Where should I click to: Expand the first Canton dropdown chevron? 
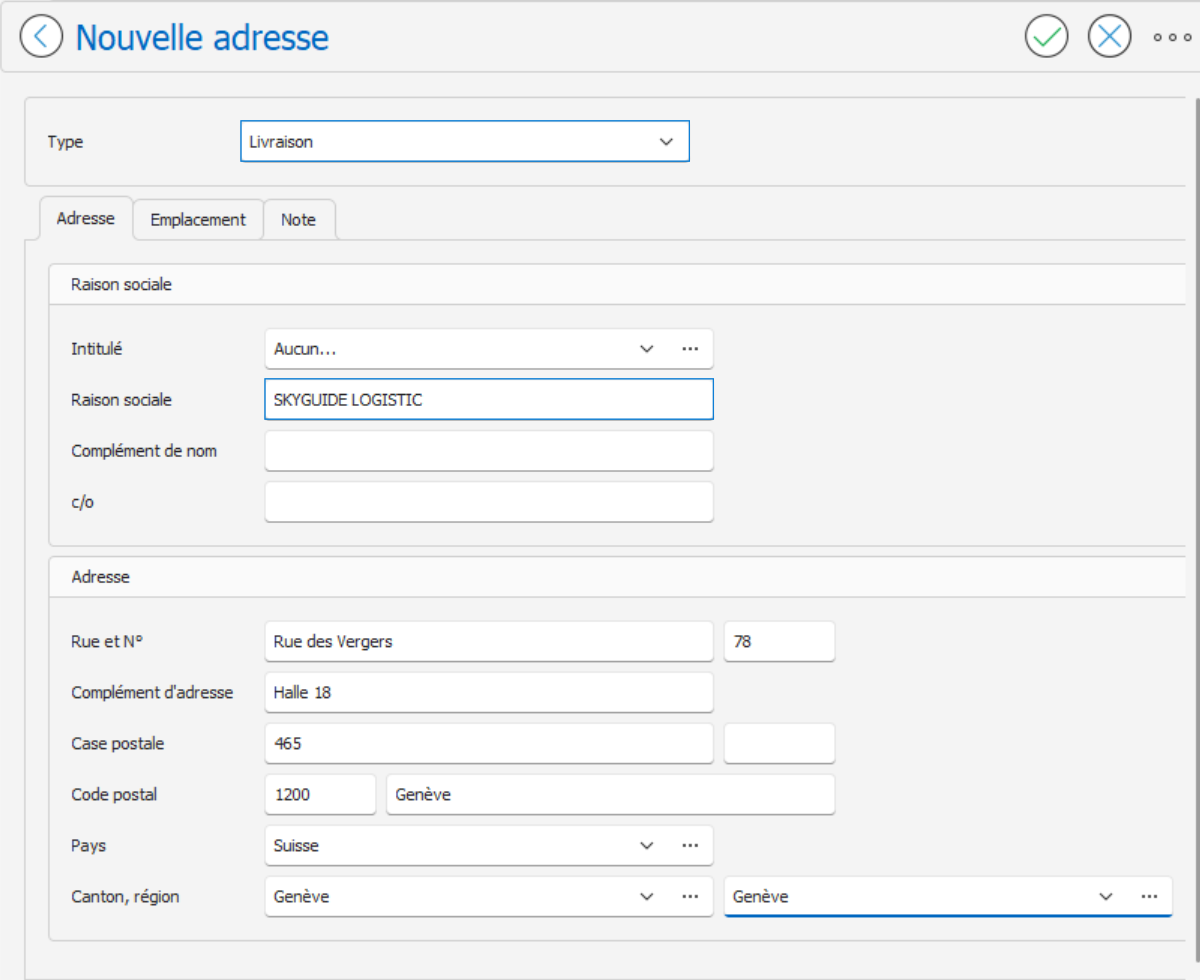(x=646, y=897)
